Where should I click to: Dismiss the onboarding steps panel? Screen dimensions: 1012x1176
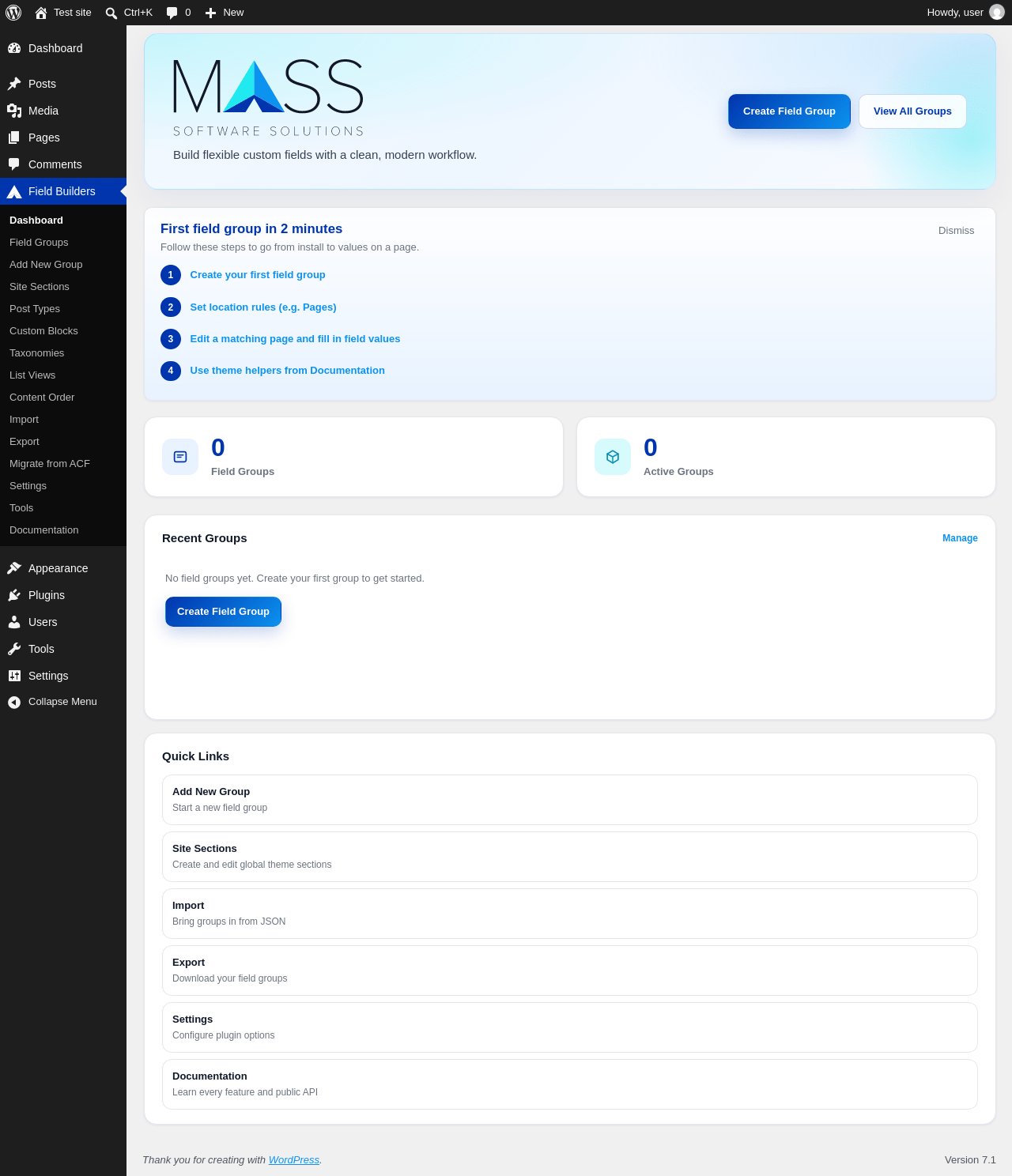point(956,231)
